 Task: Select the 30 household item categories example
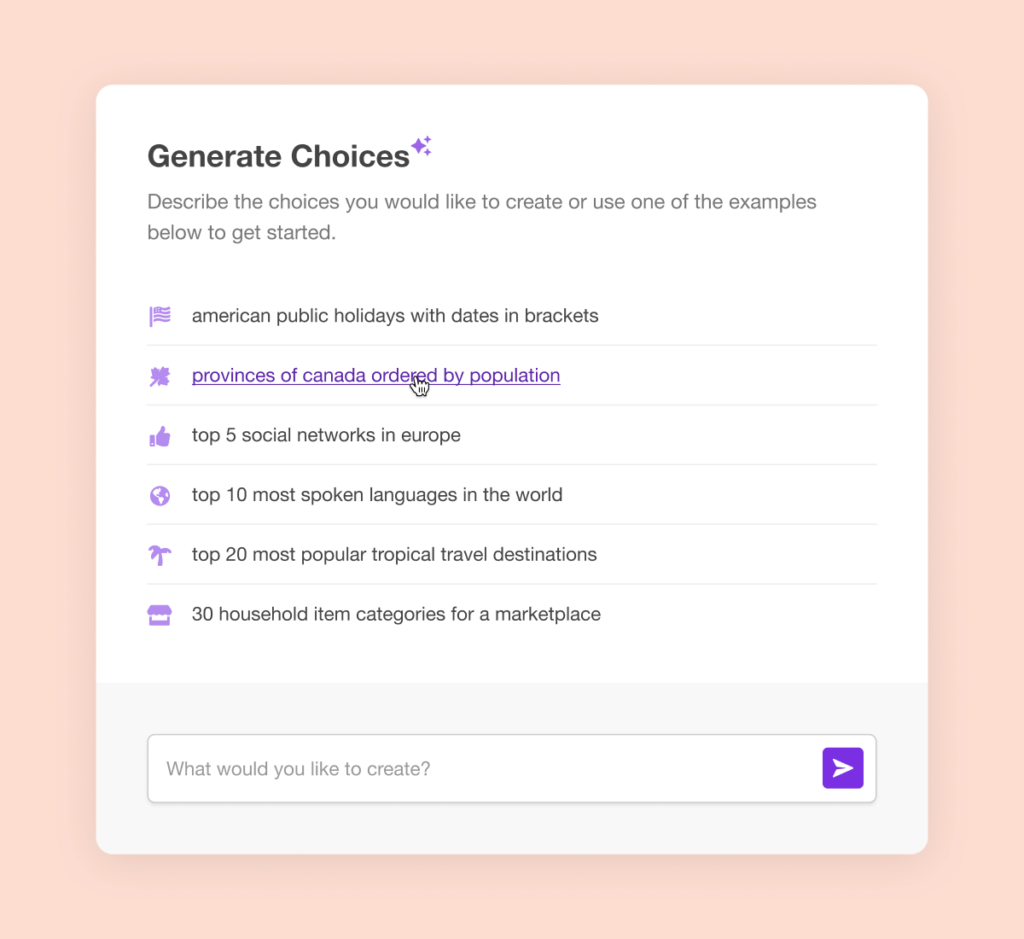tap(396, 614)
